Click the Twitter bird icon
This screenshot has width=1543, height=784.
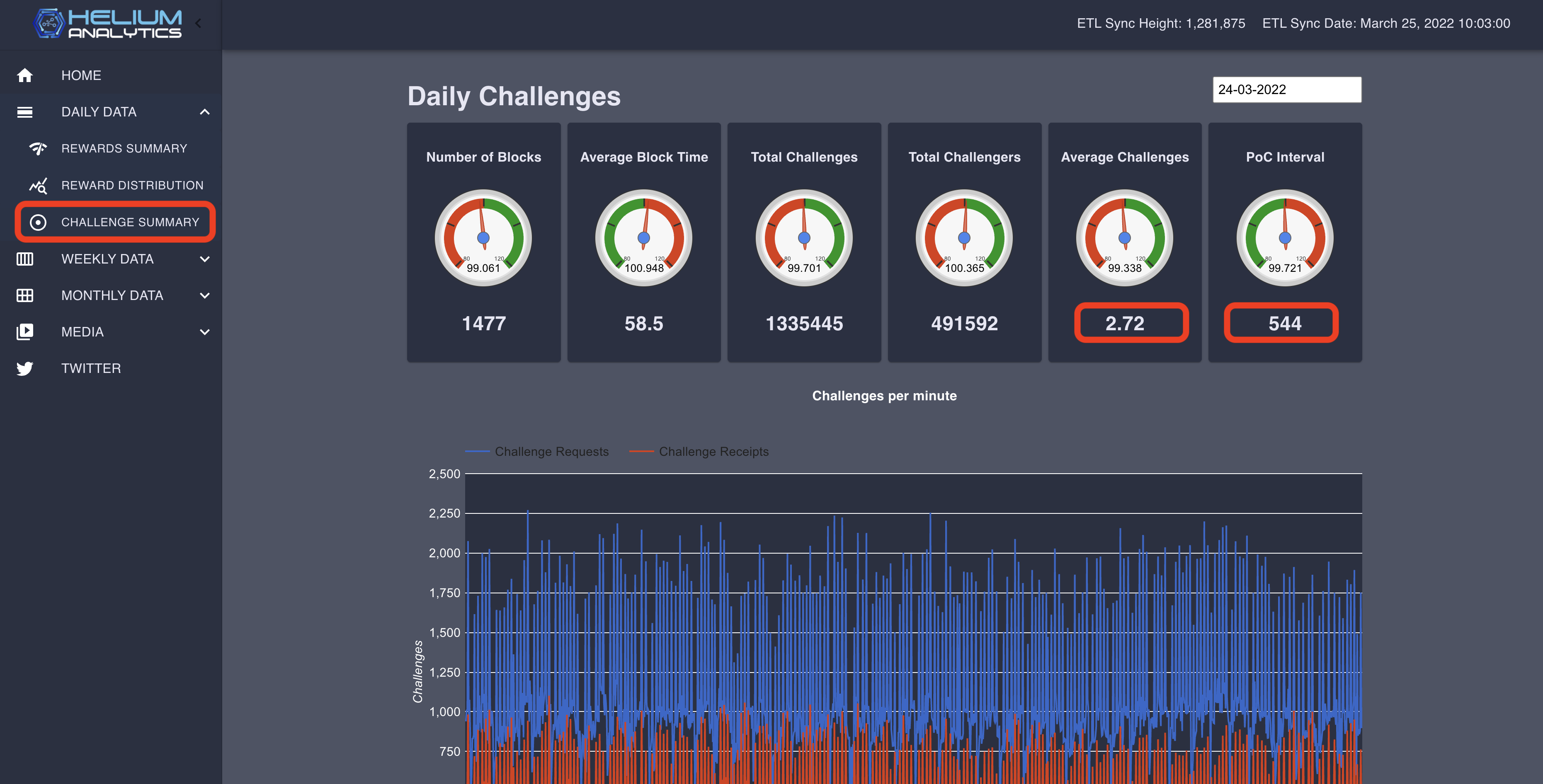(24, 368)
